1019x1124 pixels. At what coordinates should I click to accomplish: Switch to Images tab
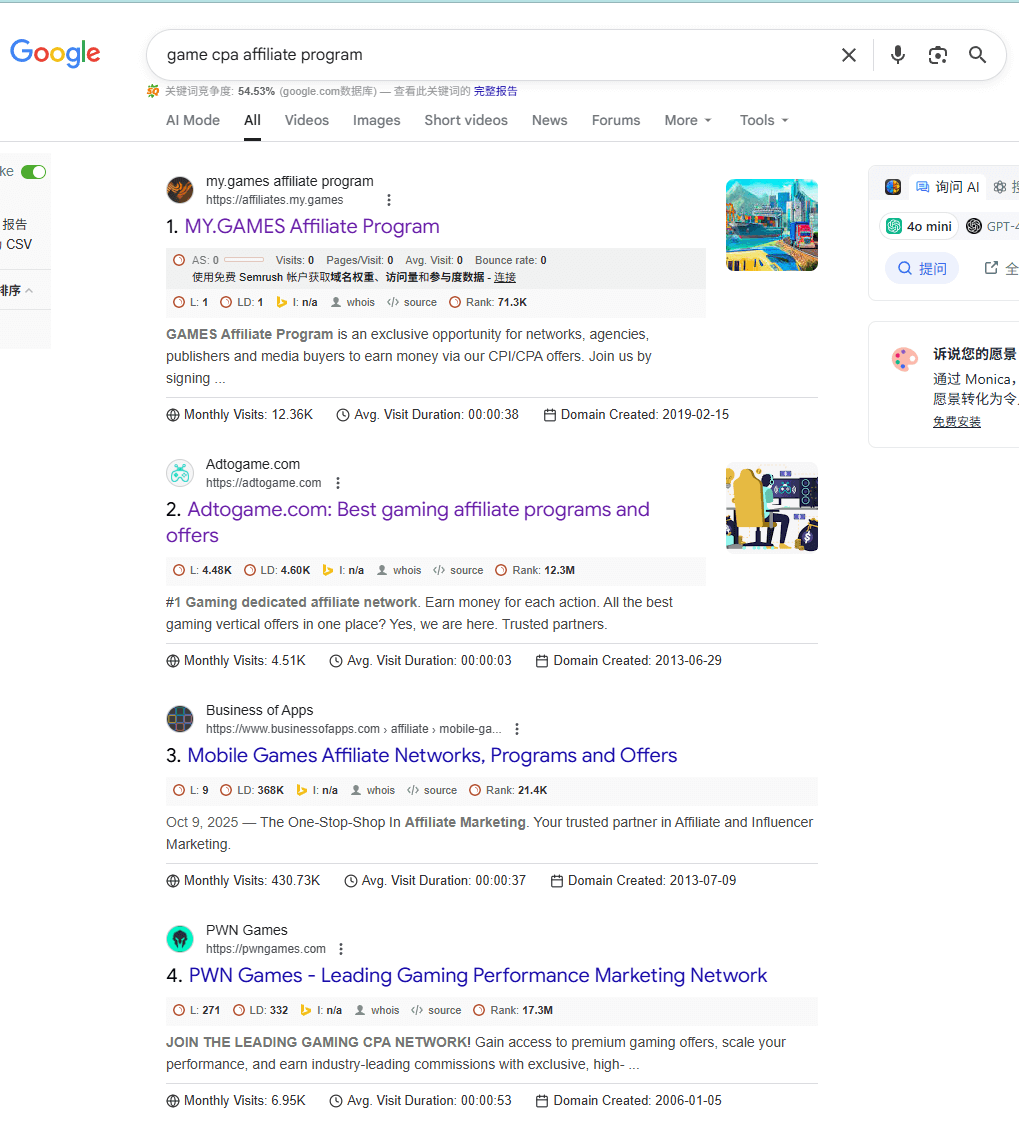coord(376,120)
